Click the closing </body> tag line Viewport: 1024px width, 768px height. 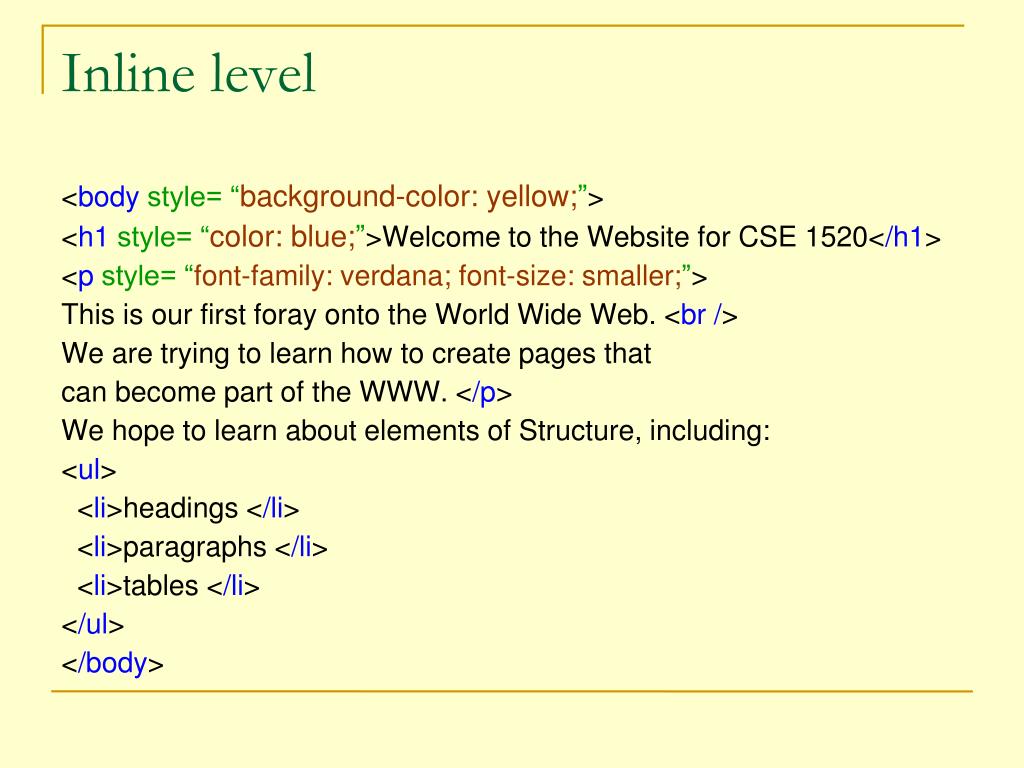click(112, 664)
